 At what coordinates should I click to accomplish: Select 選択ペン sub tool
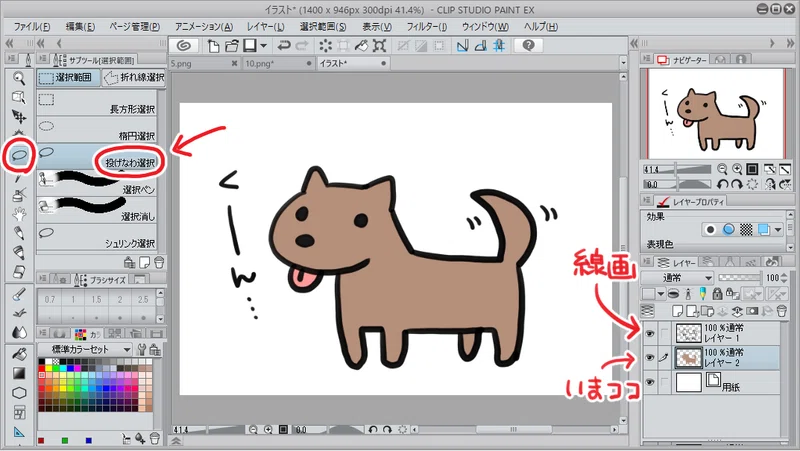point(97,184)
